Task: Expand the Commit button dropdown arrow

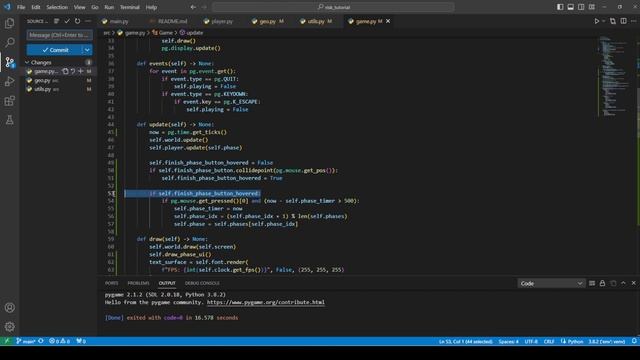Action: click(87, 50)
